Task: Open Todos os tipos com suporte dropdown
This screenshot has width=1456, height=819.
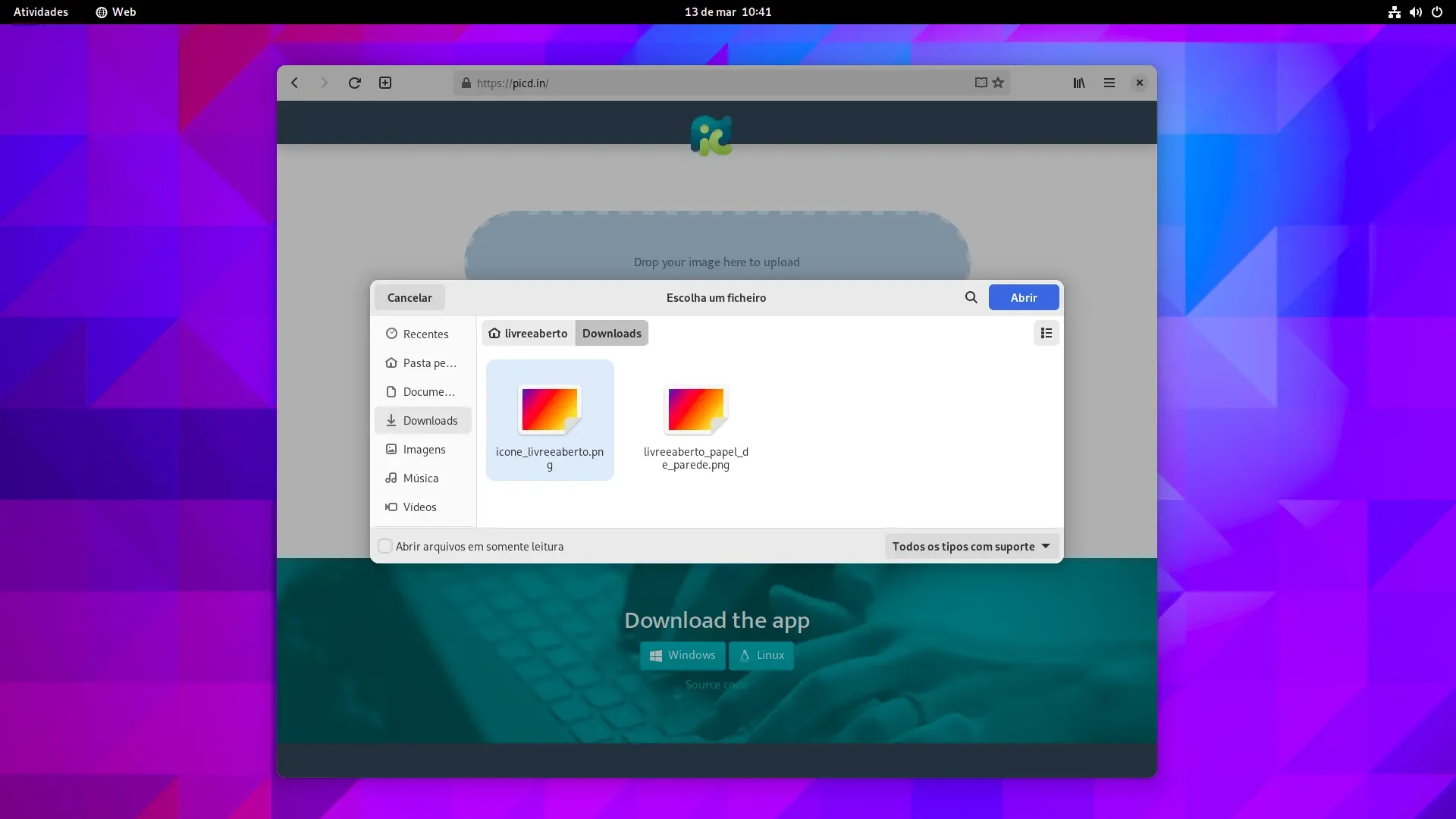Action: (971, 546)
